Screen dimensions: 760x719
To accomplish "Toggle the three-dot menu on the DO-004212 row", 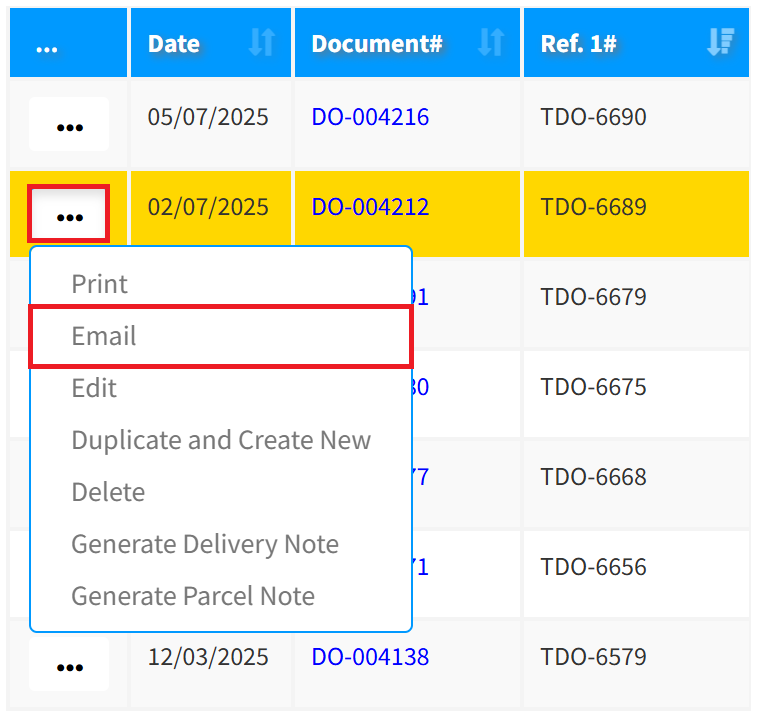I will tap(69, 214).
